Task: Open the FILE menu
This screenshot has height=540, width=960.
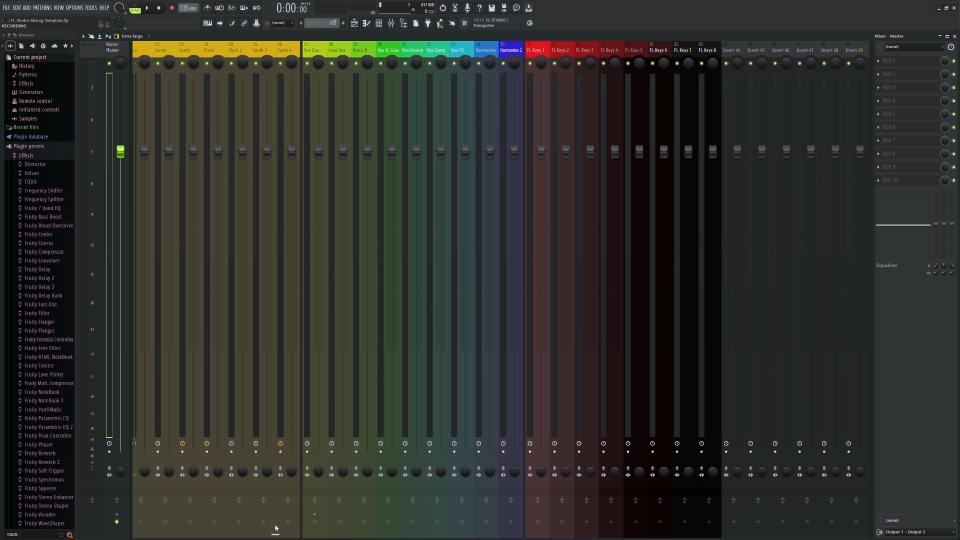Action: pos(6,8)
